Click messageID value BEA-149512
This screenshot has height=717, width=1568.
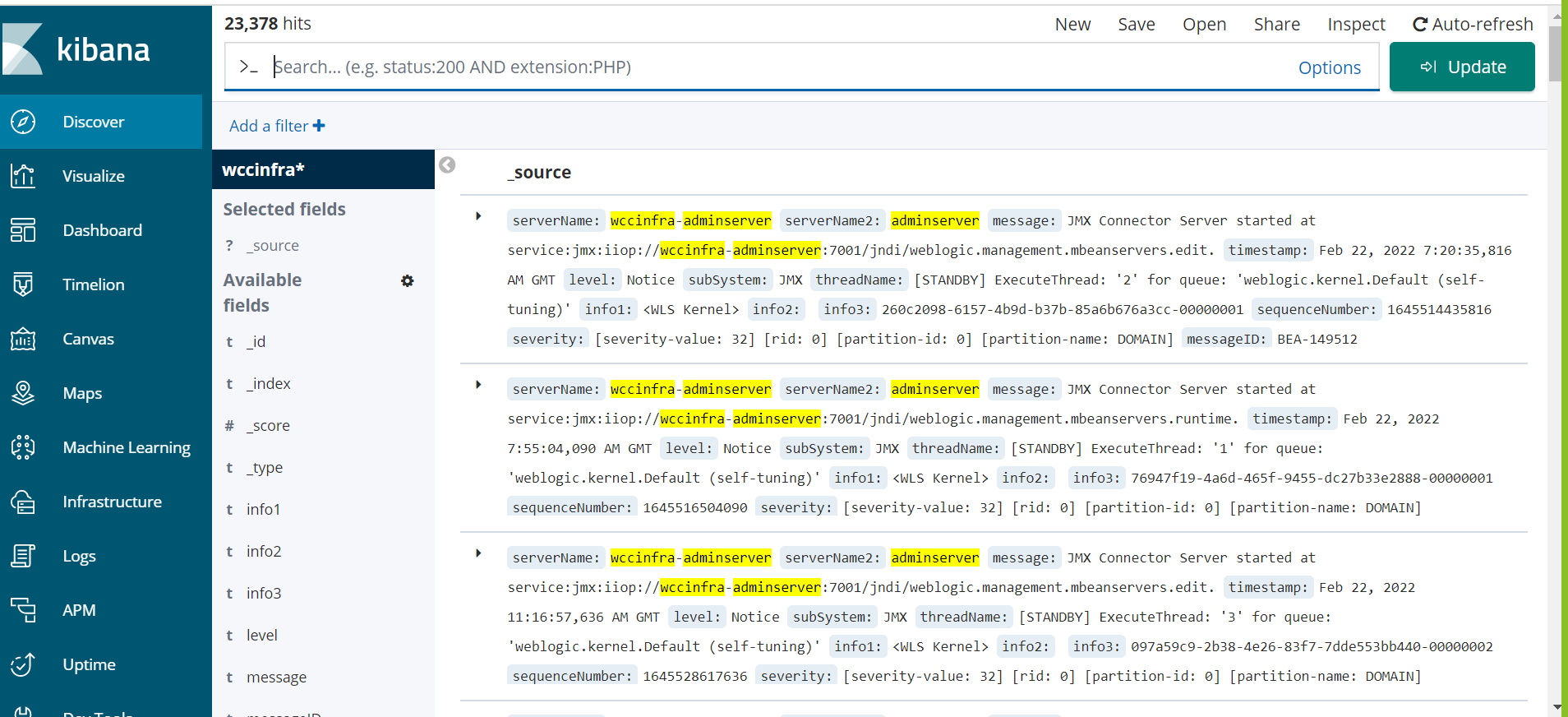(1317, 339)
